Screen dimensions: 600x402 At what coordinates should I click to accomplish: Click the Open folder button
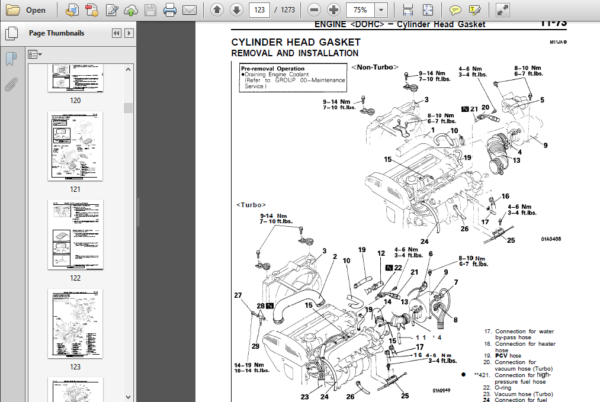(x=25, y=10)
